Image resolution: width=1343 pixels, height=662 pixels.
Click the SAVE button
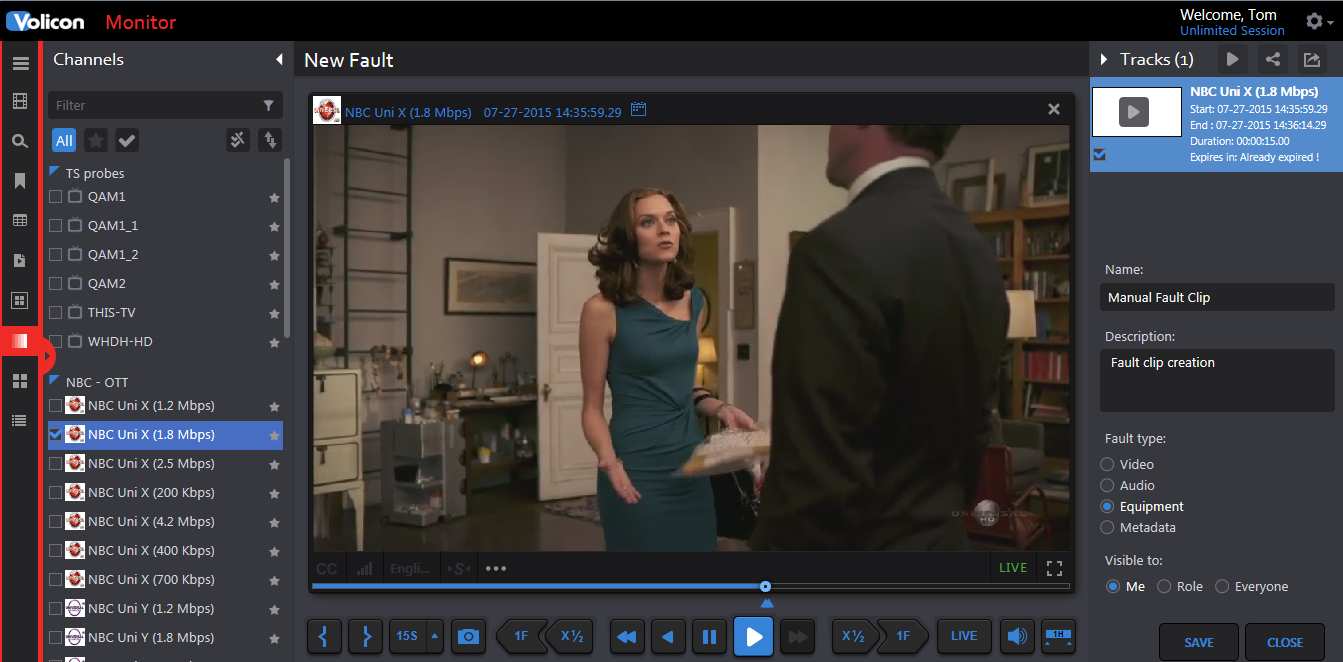tap(1199, 642)
